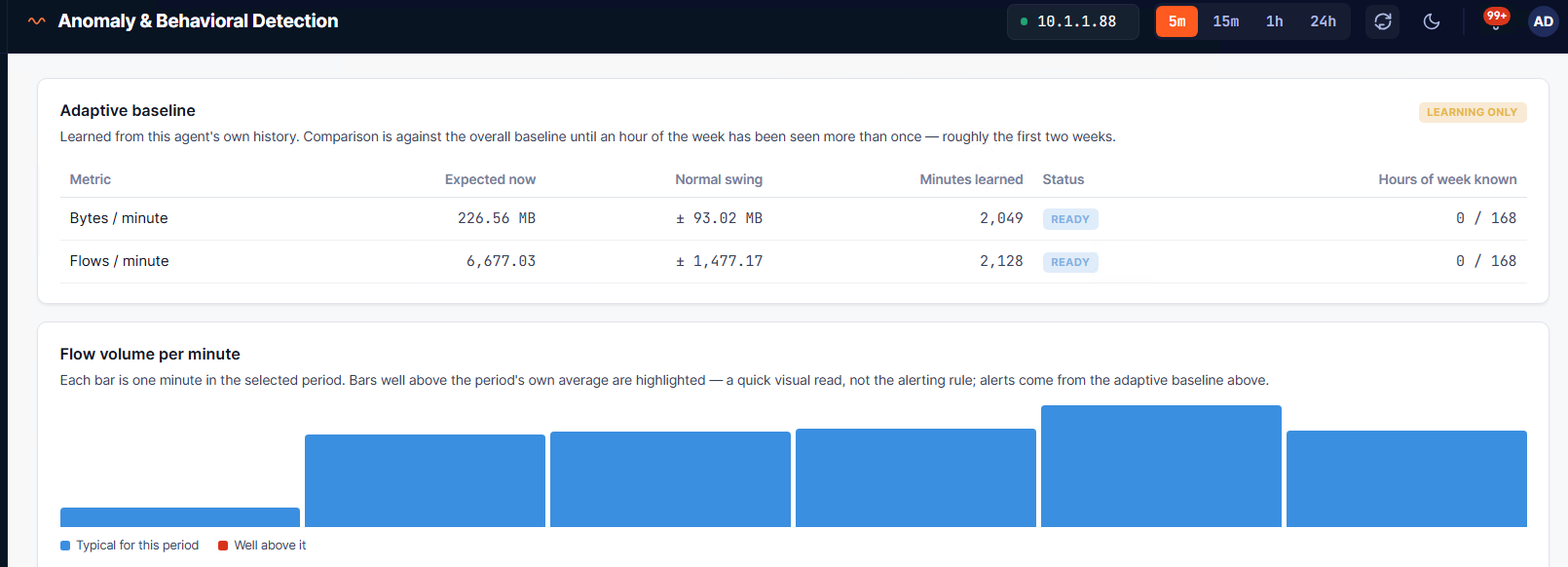
Task: Click the READY badge in Flows row
Action: [x=1070, y=262]
